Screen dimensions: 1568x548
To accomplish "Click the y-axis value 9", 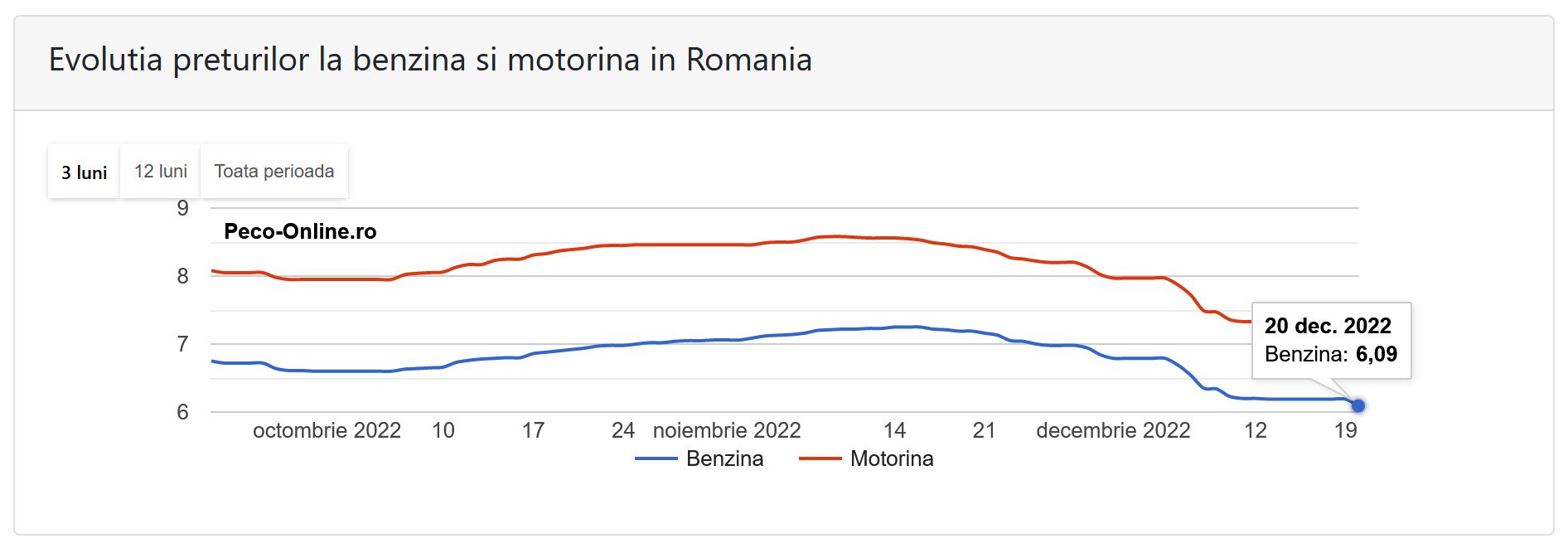I will (x=183, y=208).
